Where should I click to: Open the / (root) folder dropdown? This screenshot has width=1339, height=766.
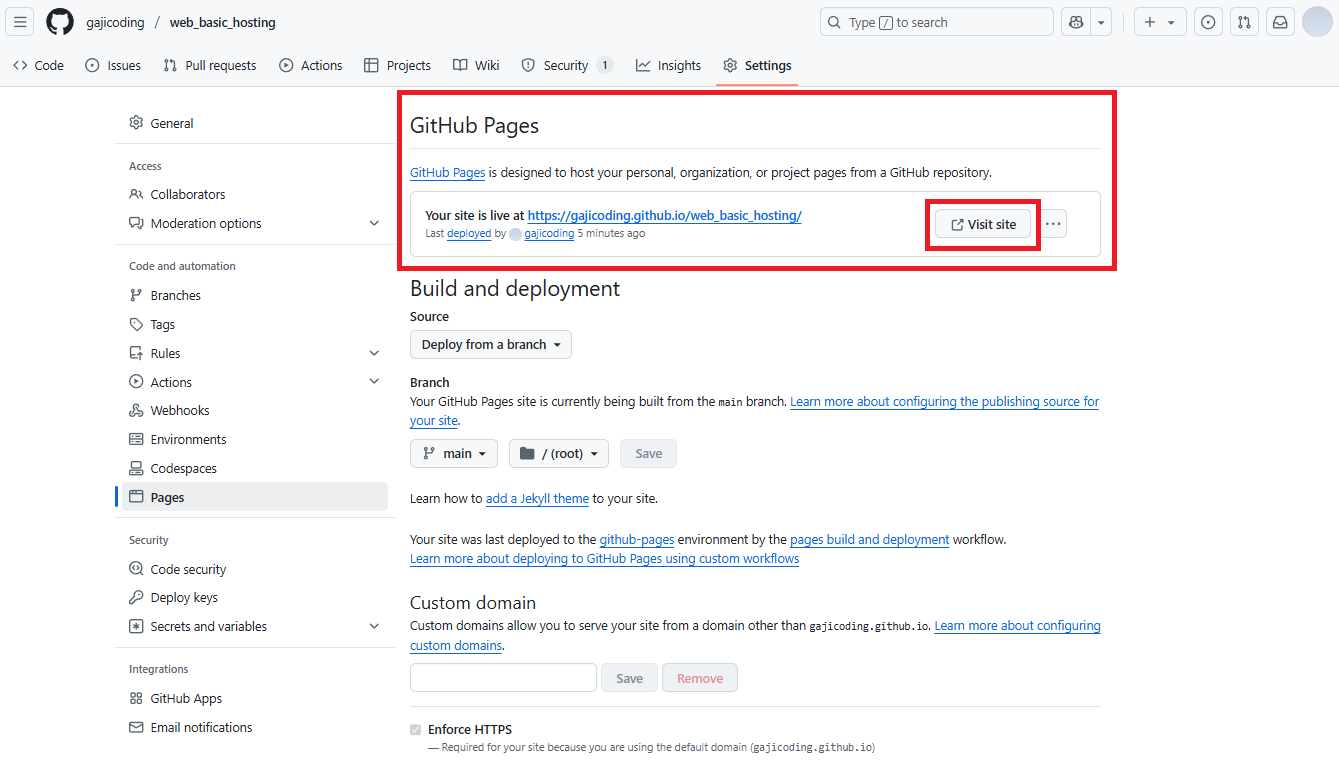[559, 453]
